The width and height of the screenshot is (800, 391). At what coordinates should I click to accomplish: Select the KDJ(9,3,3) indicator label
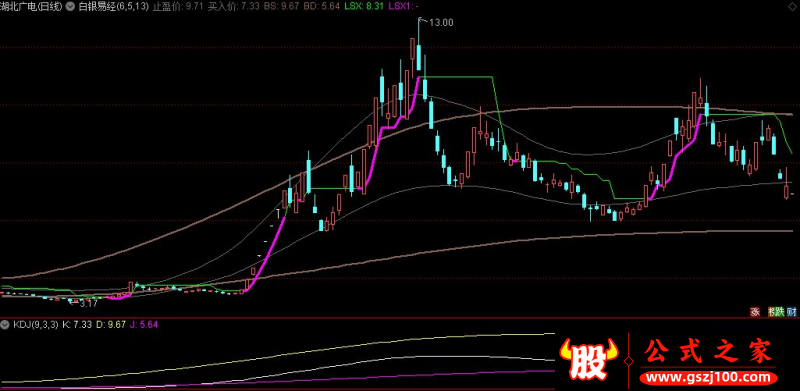pyautogui.click(x=36, y=324)
